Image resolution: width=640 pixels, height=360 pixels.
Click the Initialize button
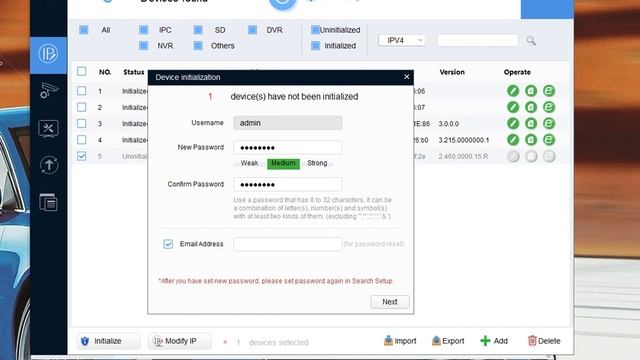coord(108,341)
